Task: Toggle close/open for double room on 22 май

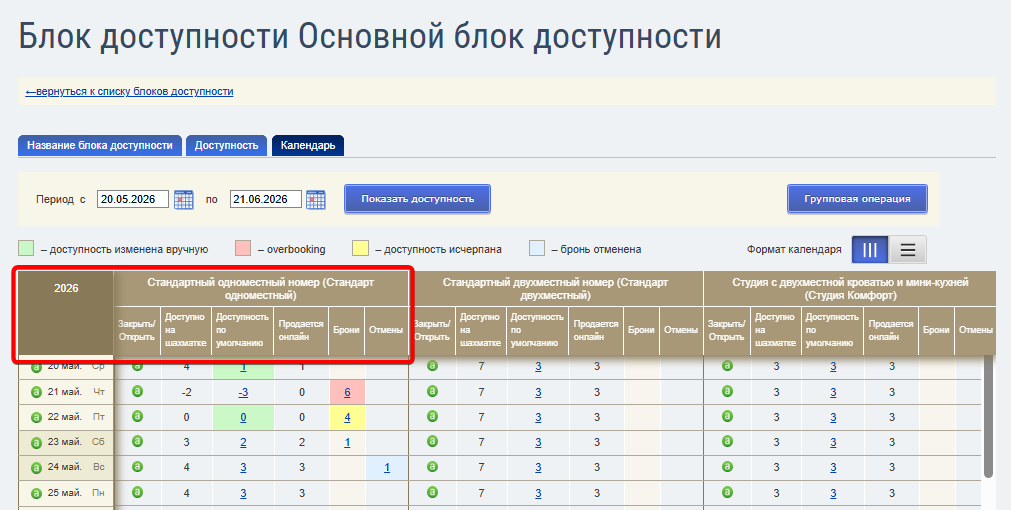Action: [432, 417]
